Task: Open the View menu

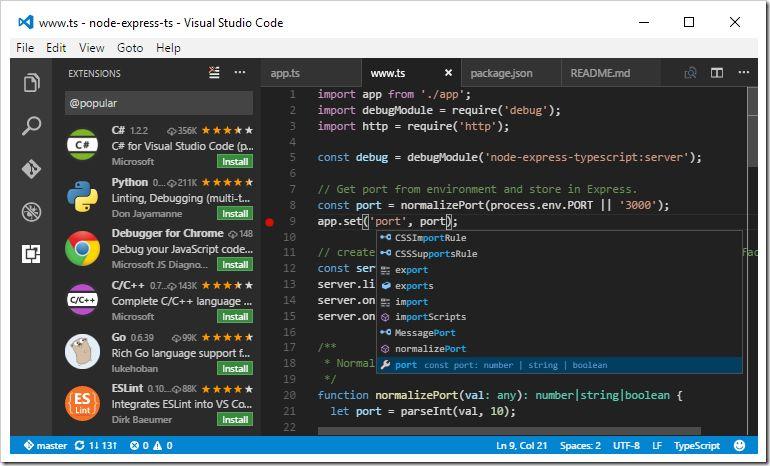Action: tap(92, 48)
